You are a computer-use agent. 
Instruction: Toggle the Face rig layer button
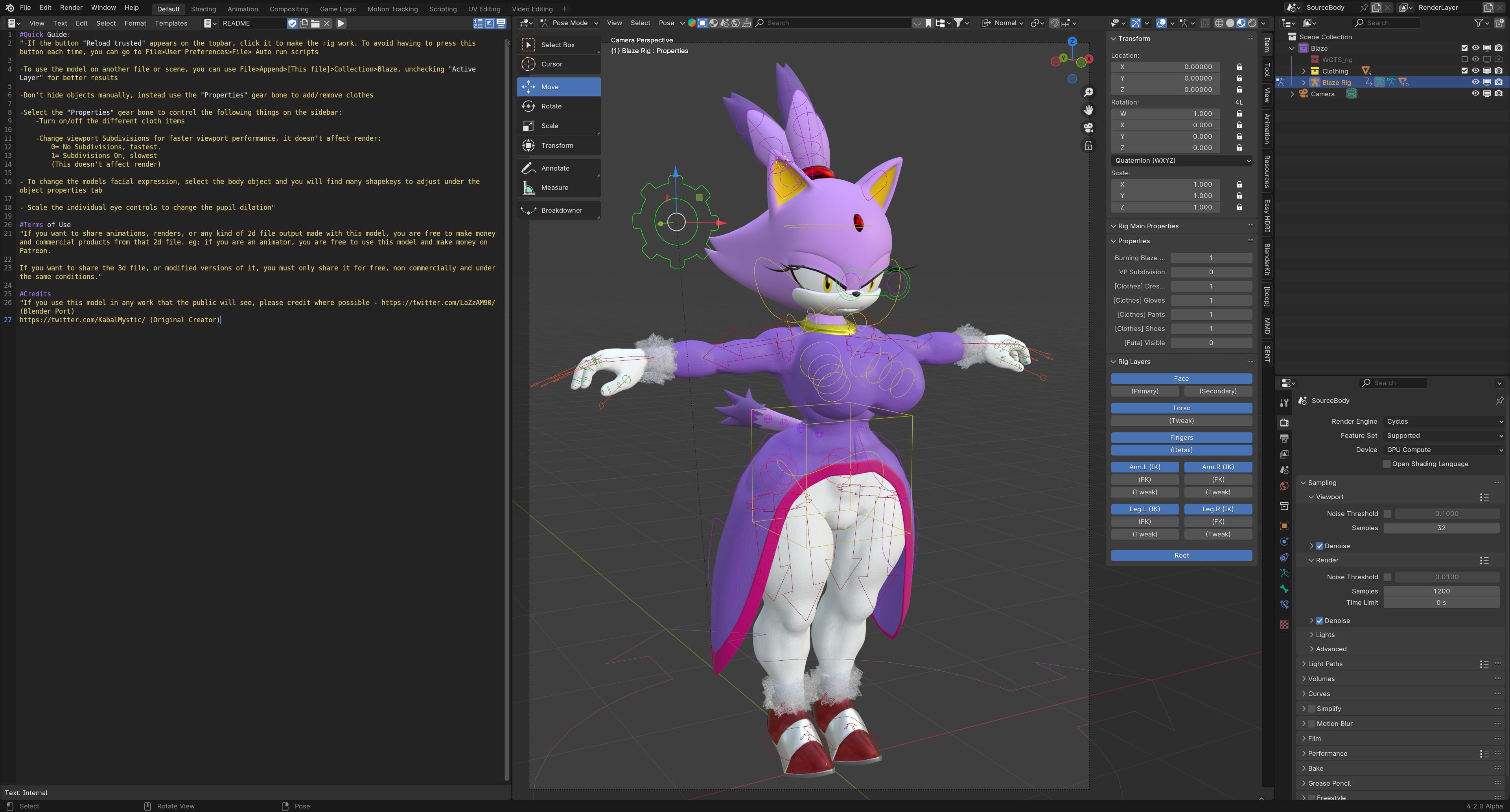click(1181, 378)
